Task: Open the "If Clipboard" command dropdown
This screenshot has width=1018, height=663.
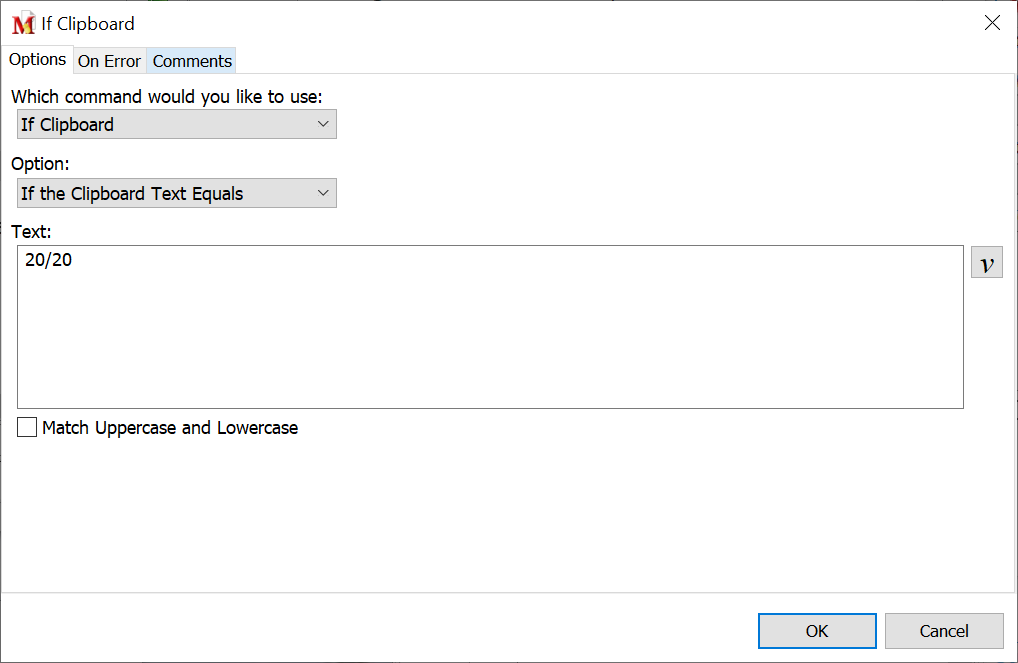Action: pyautogui.click(x=176, y=124)
